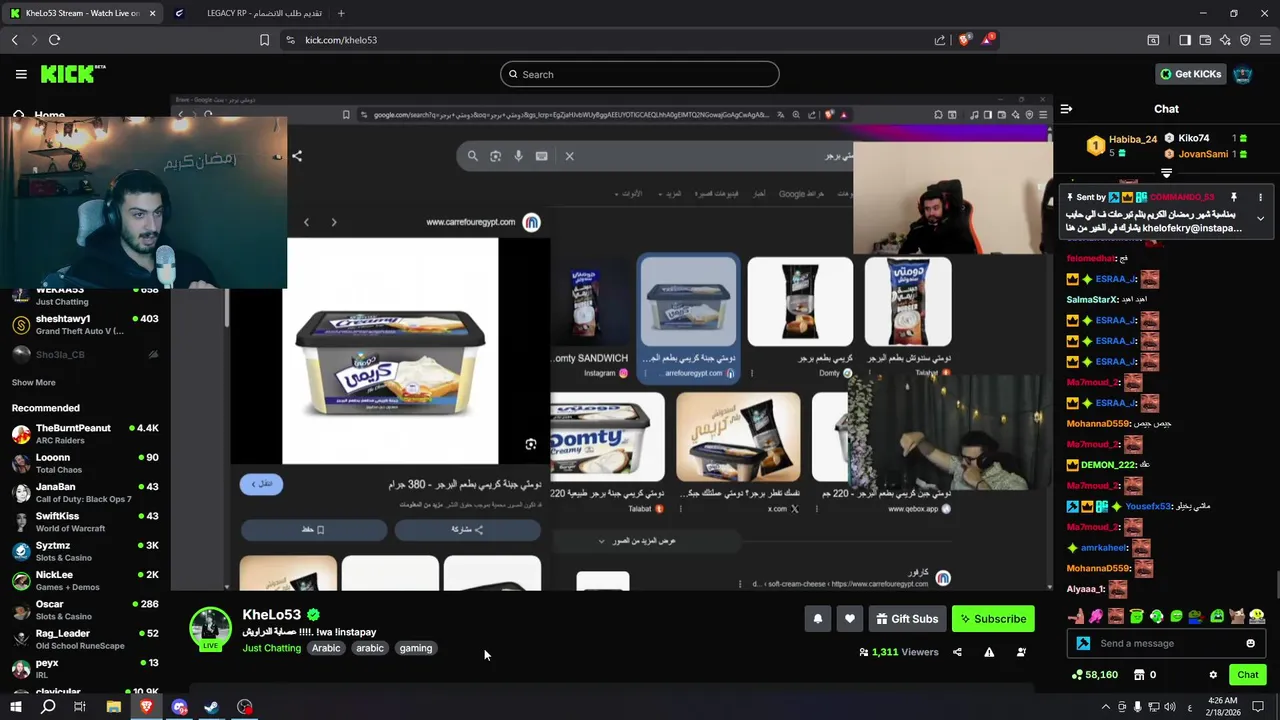Expand the pinned message chevron

[x=1260, y=218]
